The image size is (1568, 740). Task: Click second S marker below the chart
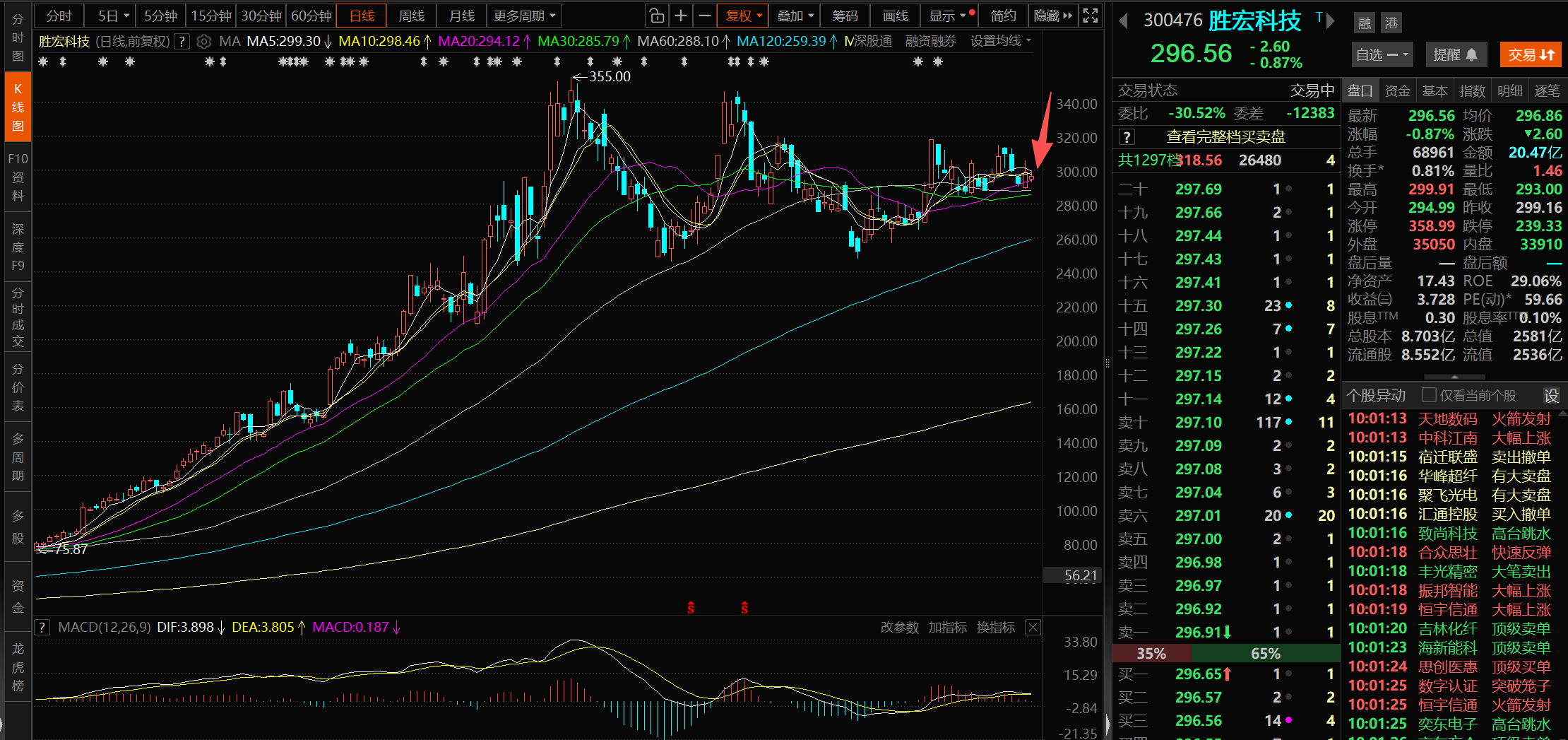[744, 608]
